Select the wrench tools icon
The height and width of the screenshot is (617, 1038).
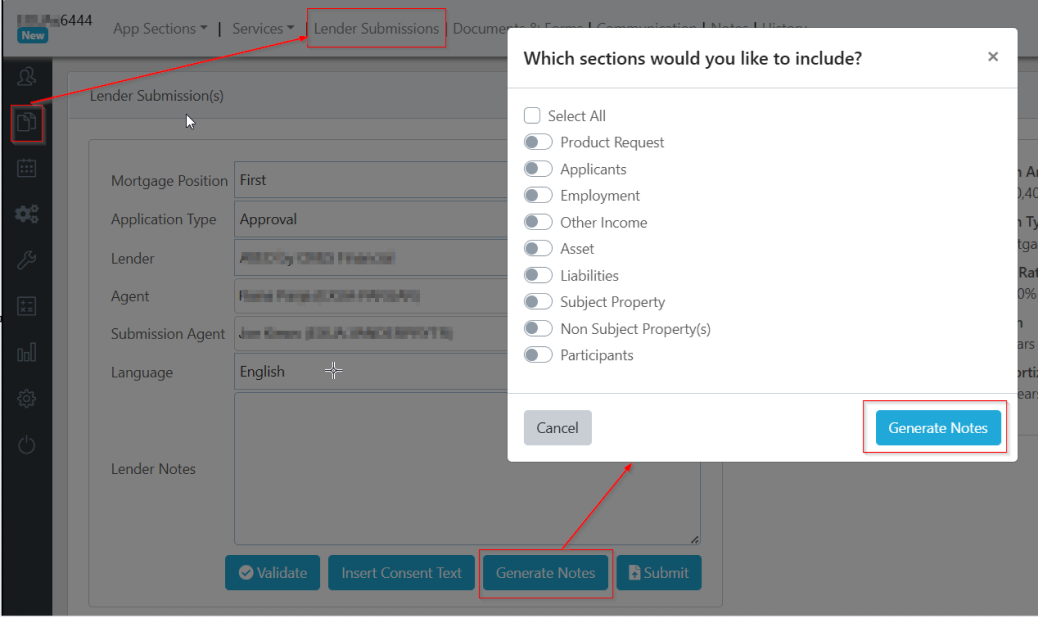pos(27,261)
